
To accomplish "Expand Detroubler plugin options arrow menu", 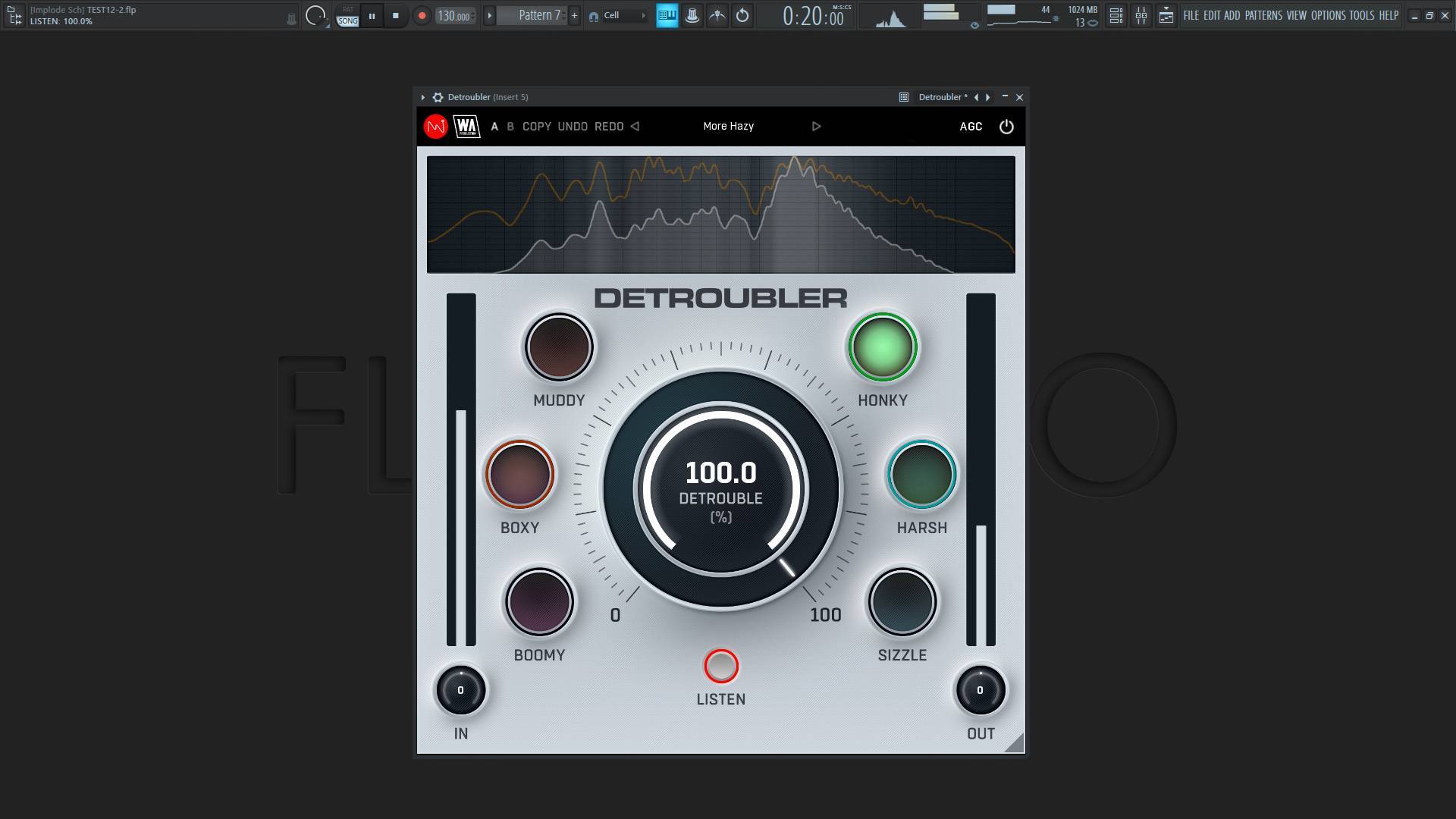I will coord(422,97).
